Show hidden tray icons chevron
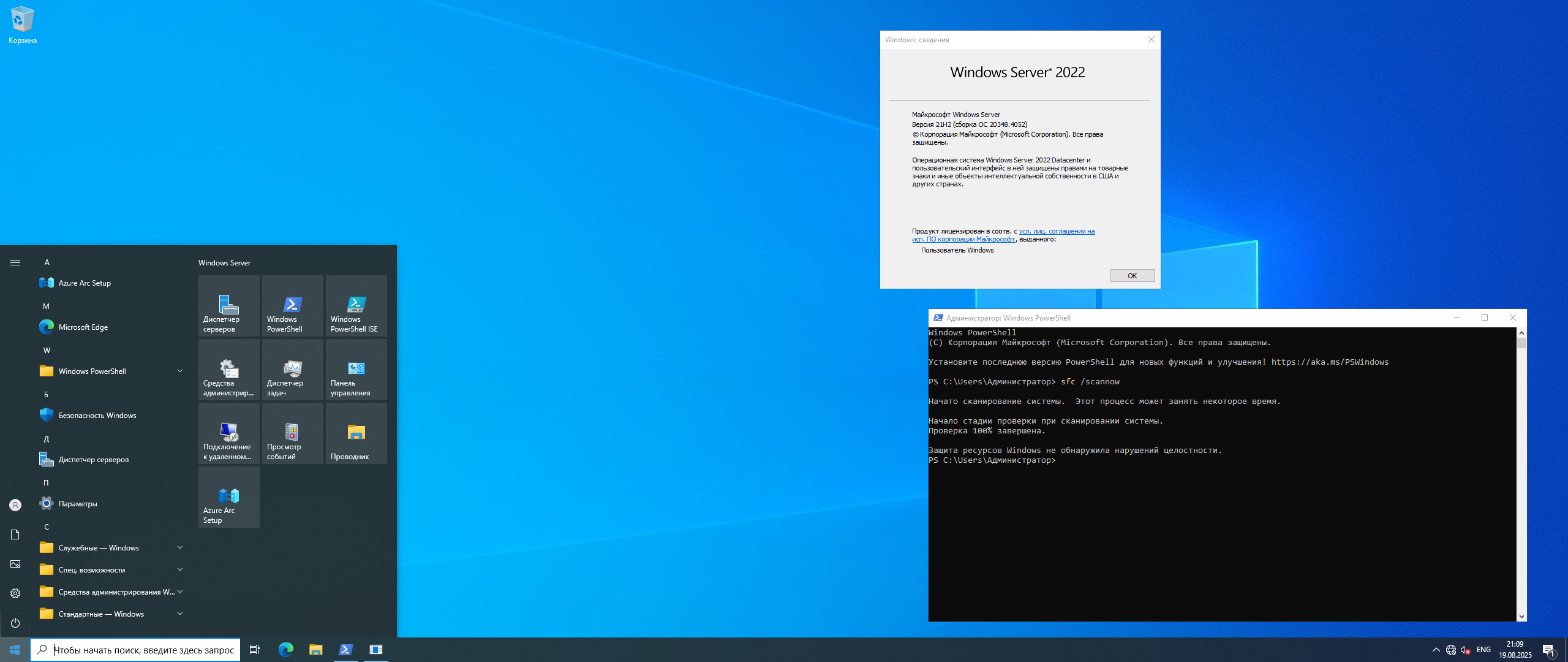 tap(1436, 650)
